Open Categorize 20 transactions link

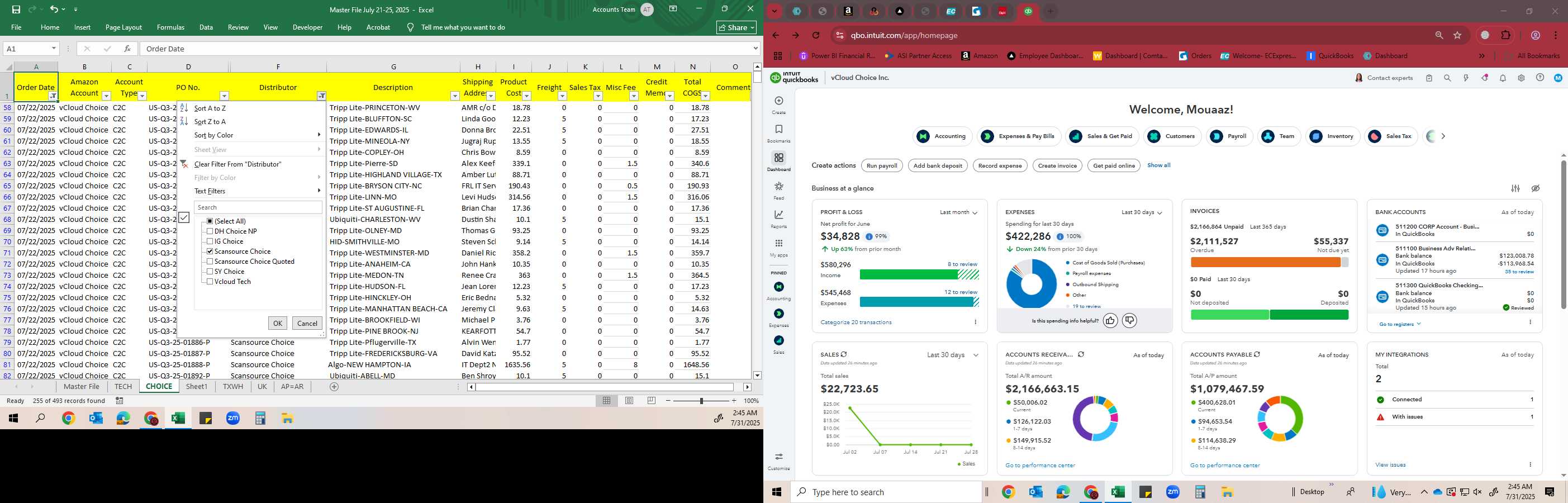pyautogui.click(x=856, y=322)
